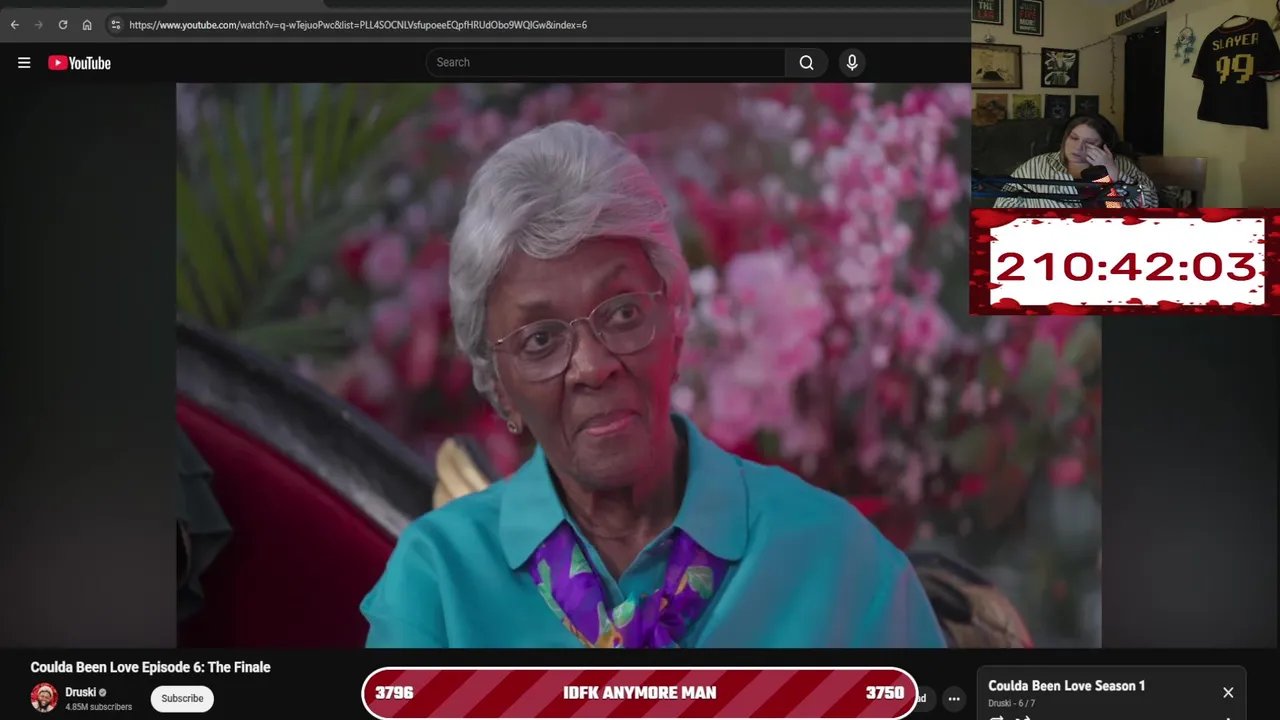The height and width of the screenshot is (720, 1280).
Task: Click the magnifying glass search button
Action: pos(806,62)
